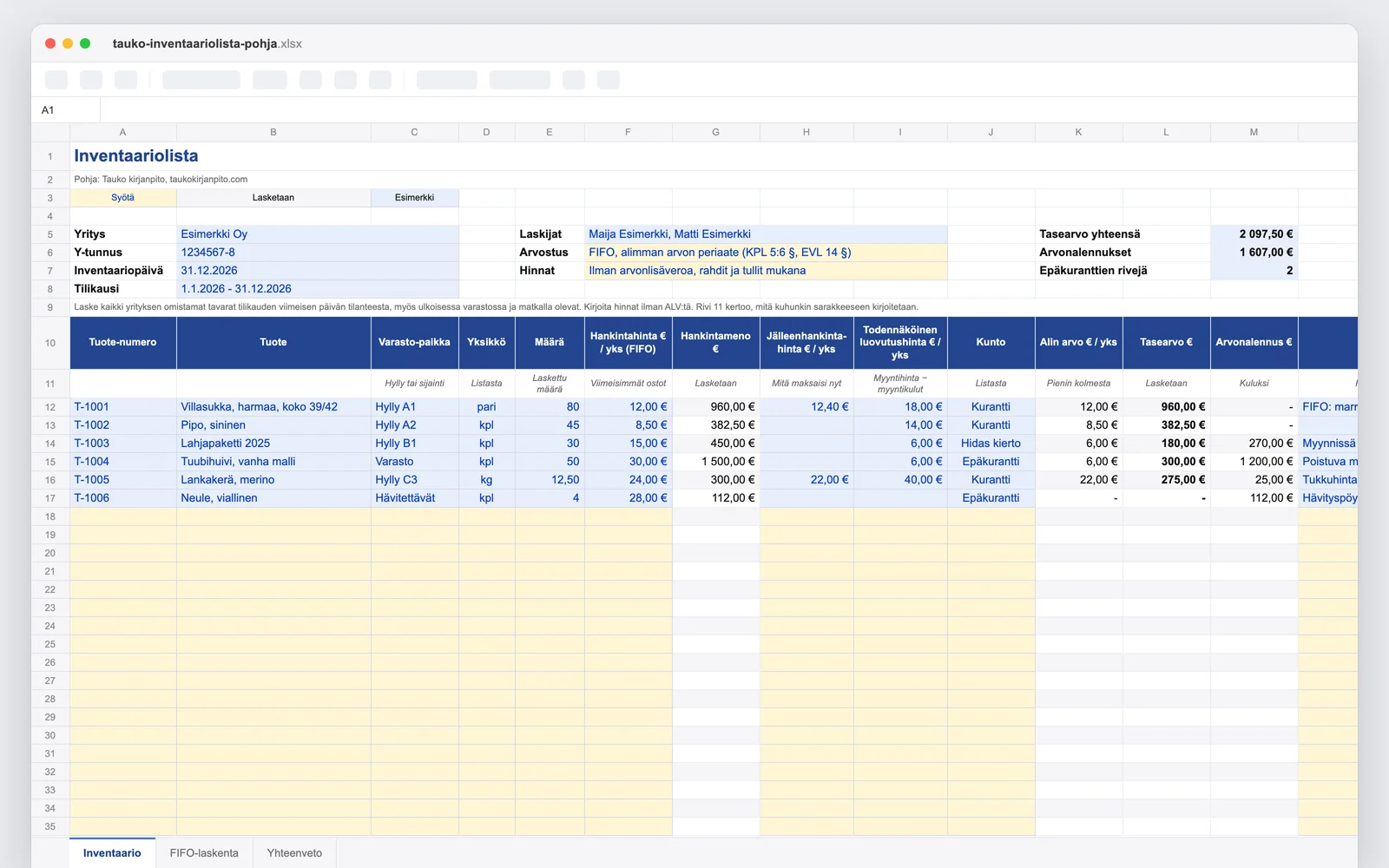Click the Esimerkki legend cell

[415, 198]
